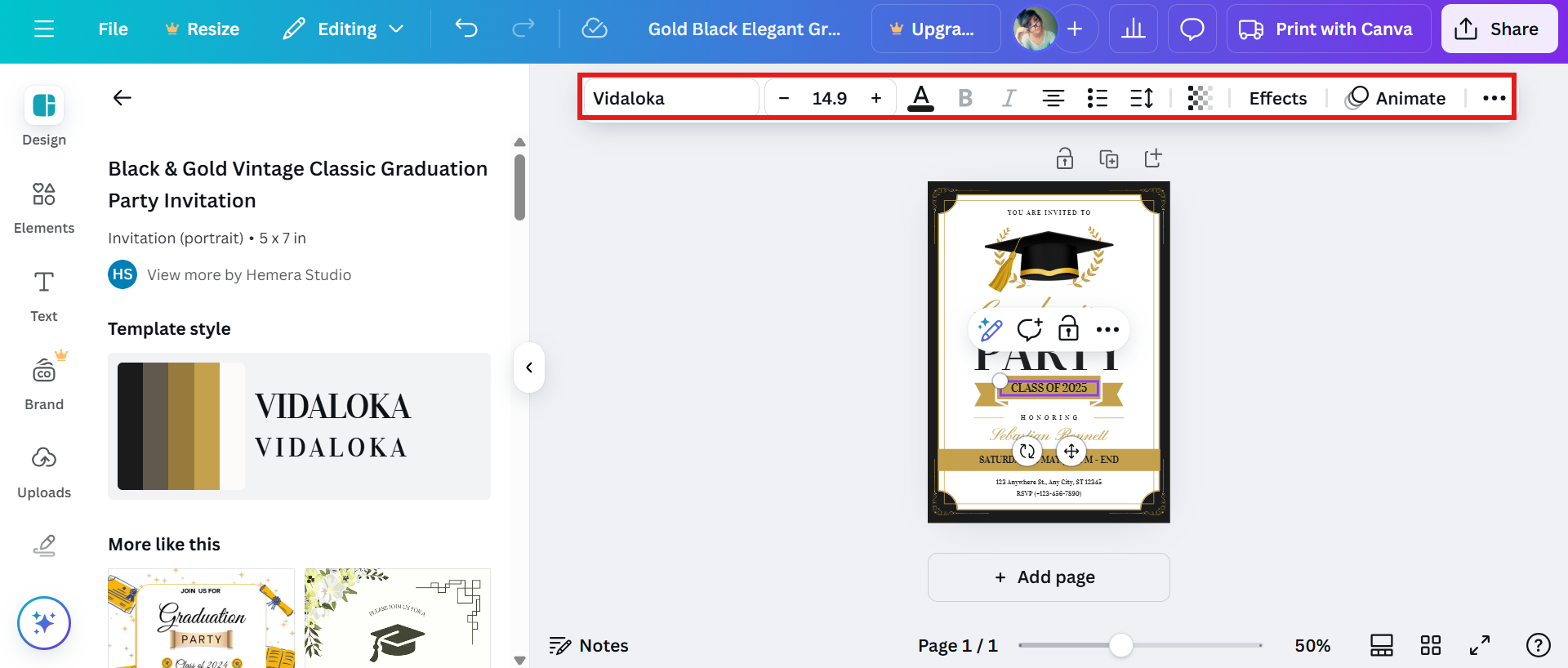The height and width of the screenshot is (668, 1568).
Task: Duplicate the page
Action: 1109,158
